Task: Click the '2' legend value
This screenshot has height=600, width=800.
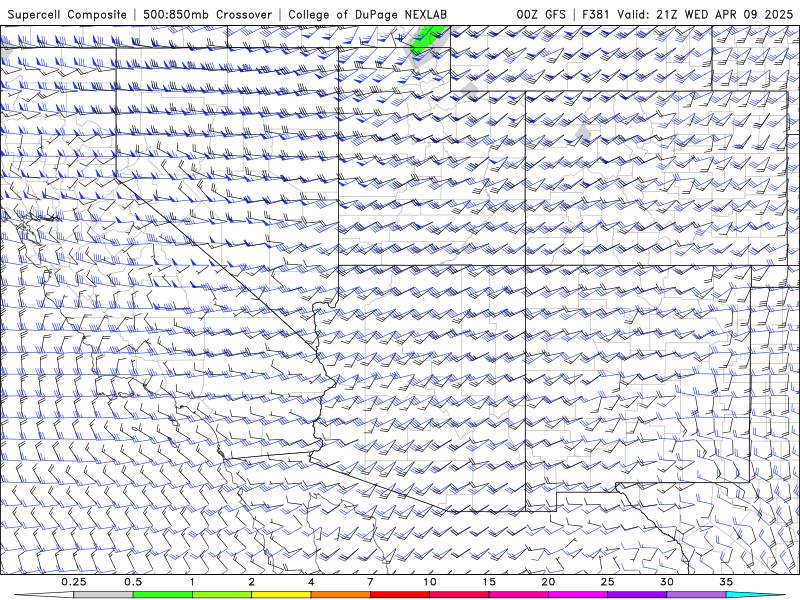Action: [252, 582]
